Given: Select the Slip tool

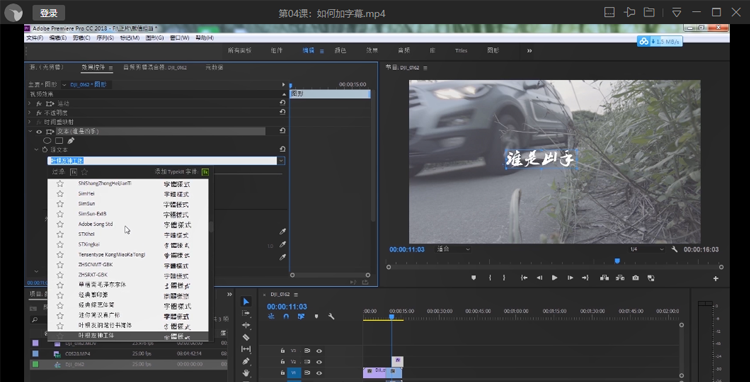Looking at the screenshot, I should (x=246, y=349).
